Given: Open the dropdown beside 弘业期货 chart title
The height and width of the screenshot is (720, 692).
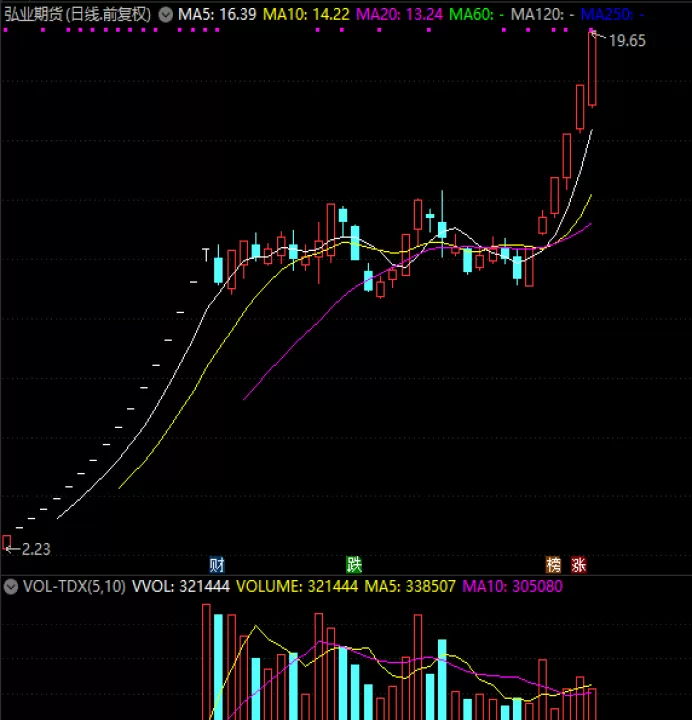Looking at the screenshot, I should click(165, 15).
